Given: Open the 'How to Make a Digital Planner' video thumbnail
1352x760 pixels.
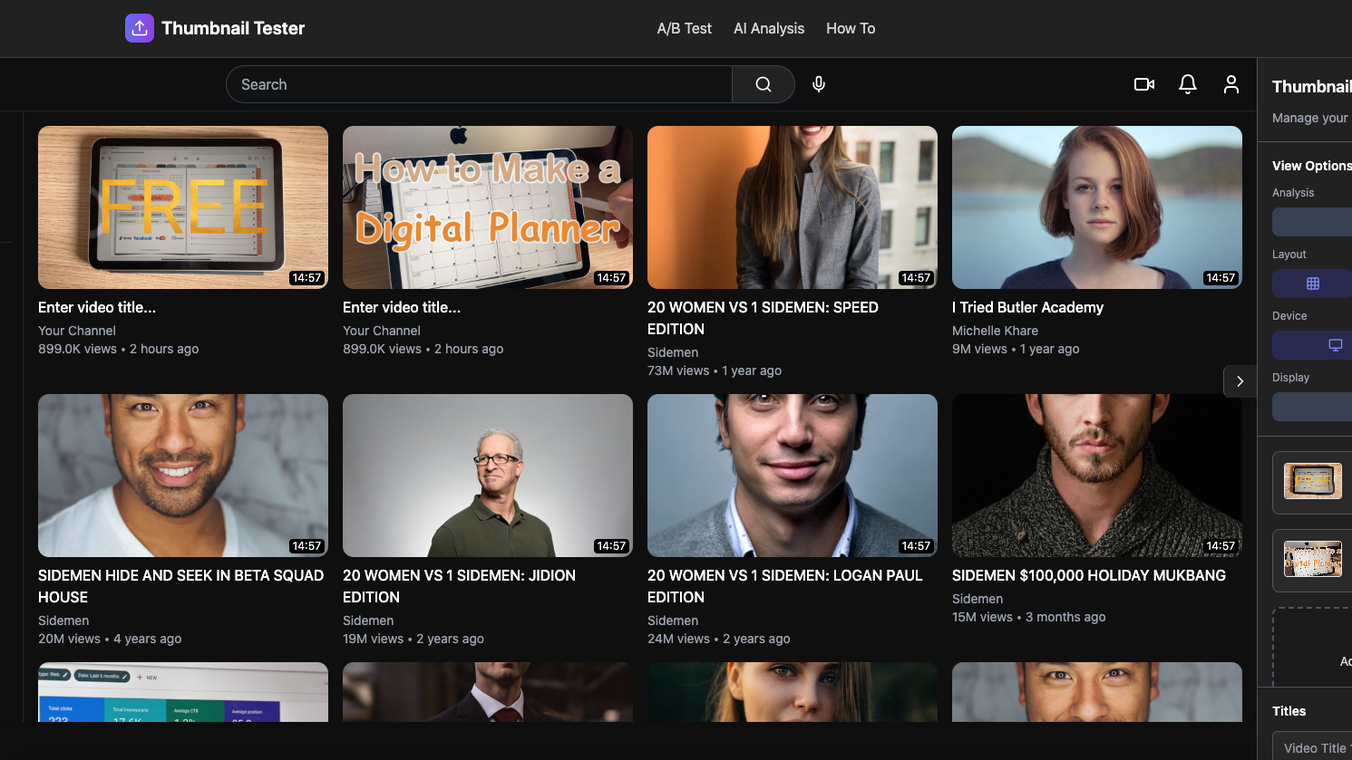Looking at the screenshot, I should tap(487, 207).
